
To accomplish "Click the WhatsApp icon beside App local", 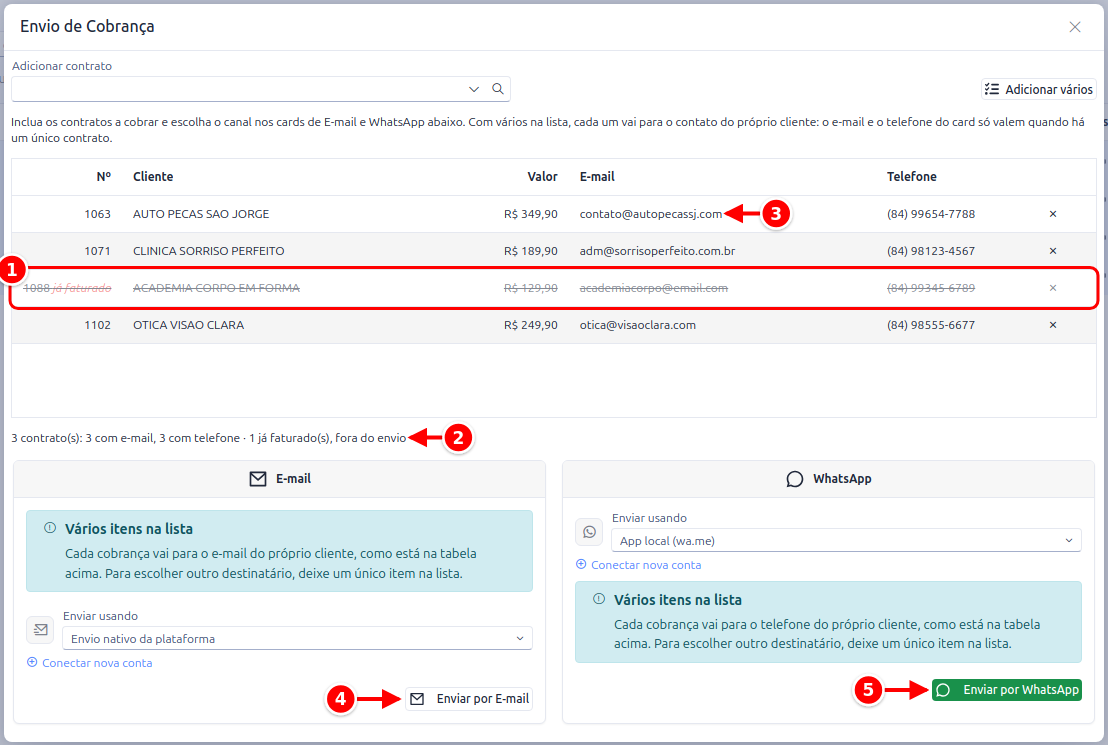I will pos(589,532).
